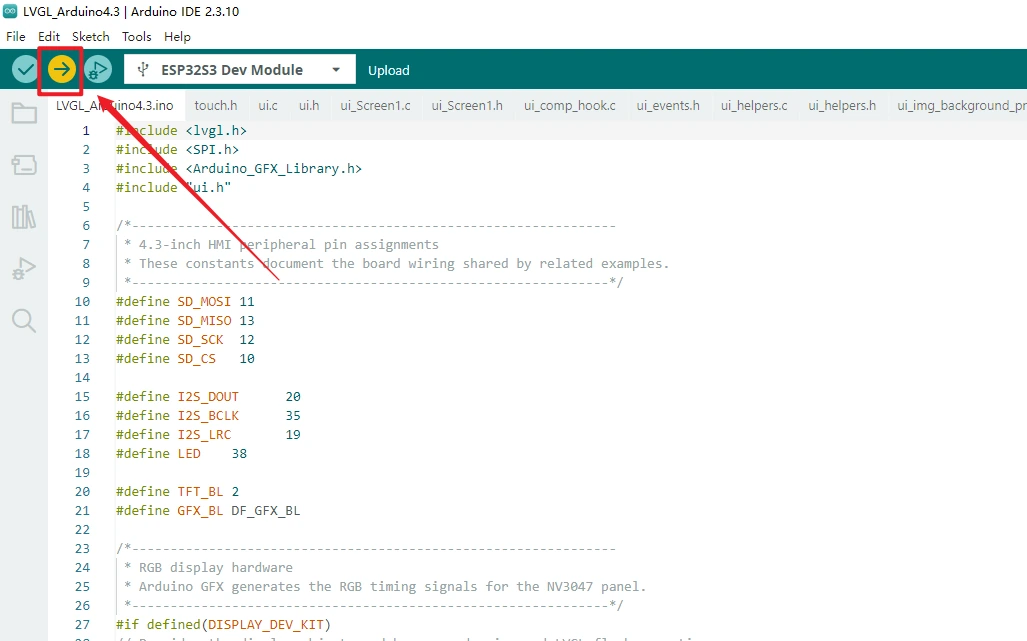Open the File menu

[x=16, y=37]
